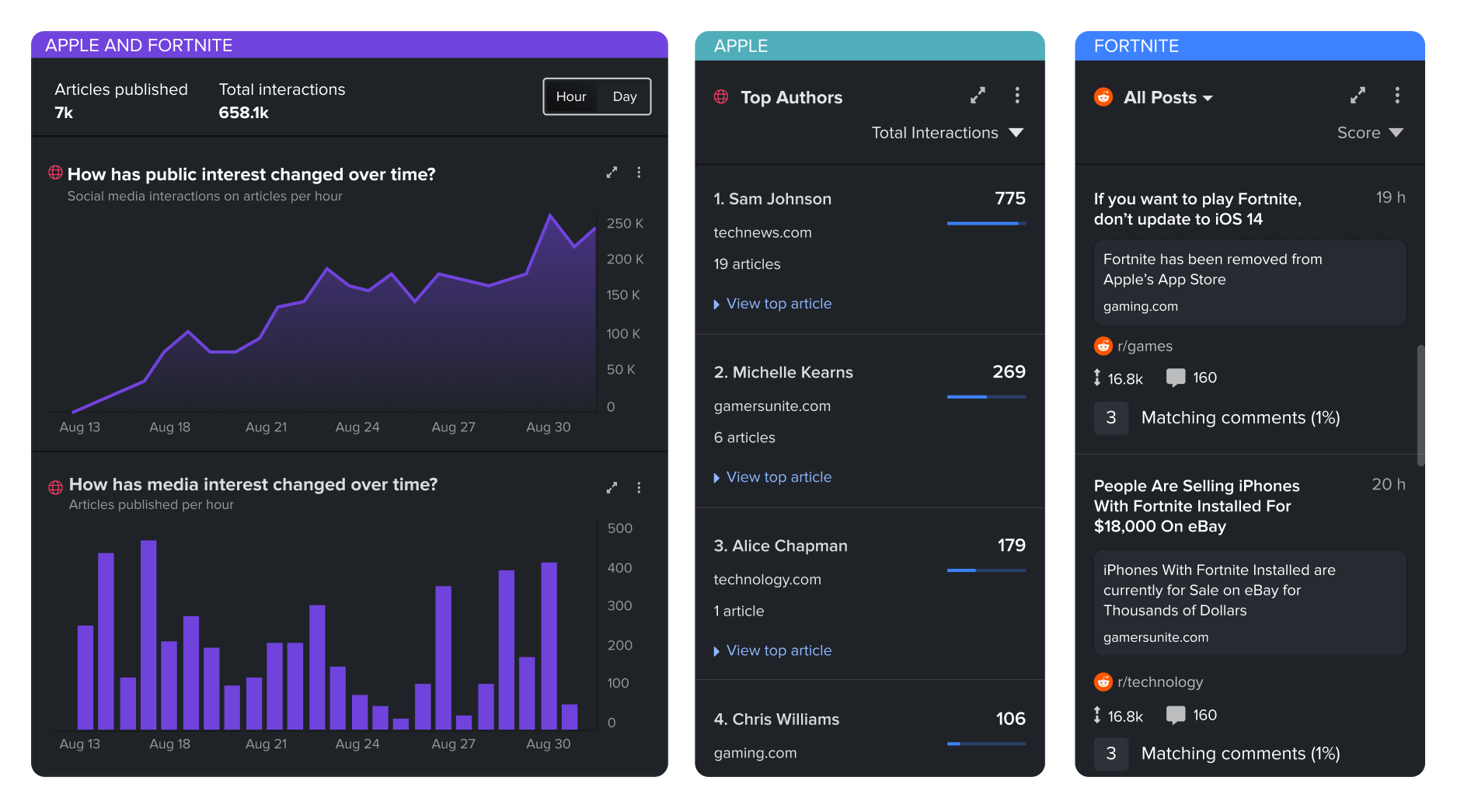
Task: Open All Posts more options menu
Action: (1397, 96)
